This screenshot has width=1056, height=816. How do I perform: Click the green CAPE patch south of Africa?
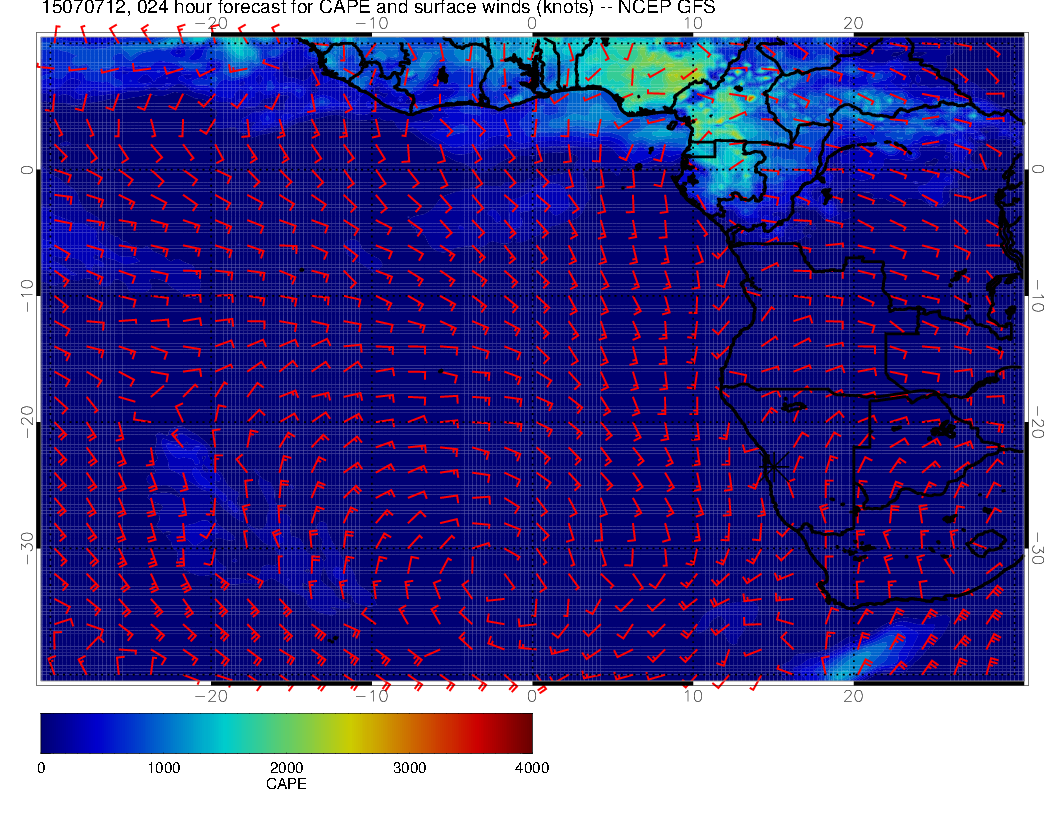coord(860,652)
